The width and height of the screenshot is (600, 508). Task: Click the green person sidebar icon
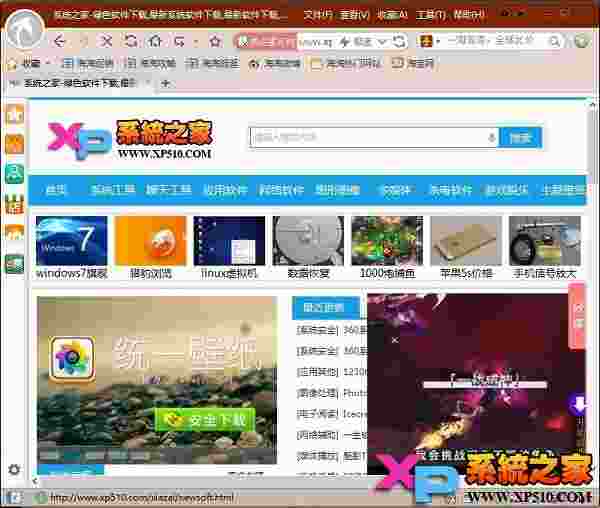click(15, 174)
